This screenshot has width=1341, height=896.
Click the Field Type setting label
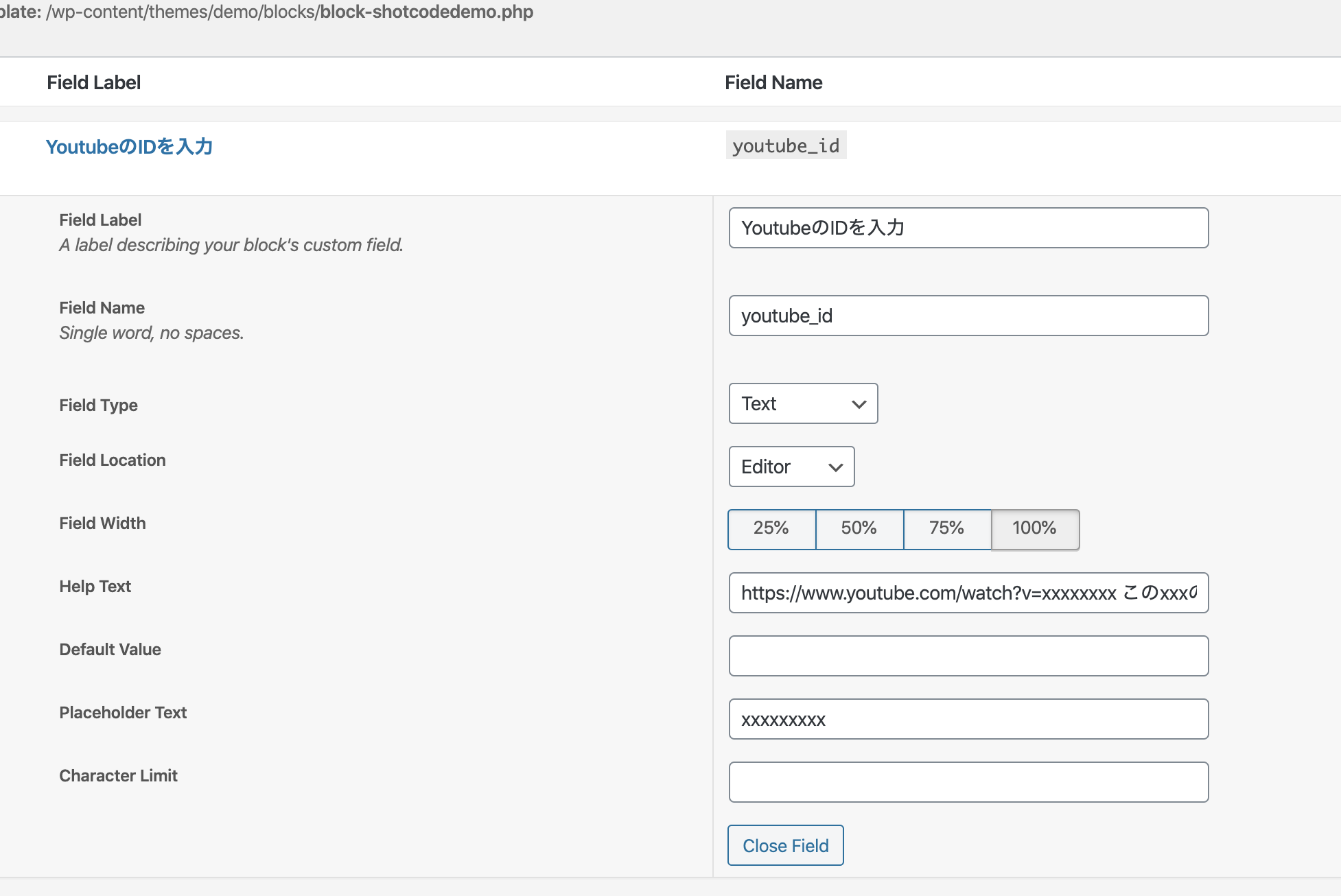pyautogui.click(x=98, y=405)
